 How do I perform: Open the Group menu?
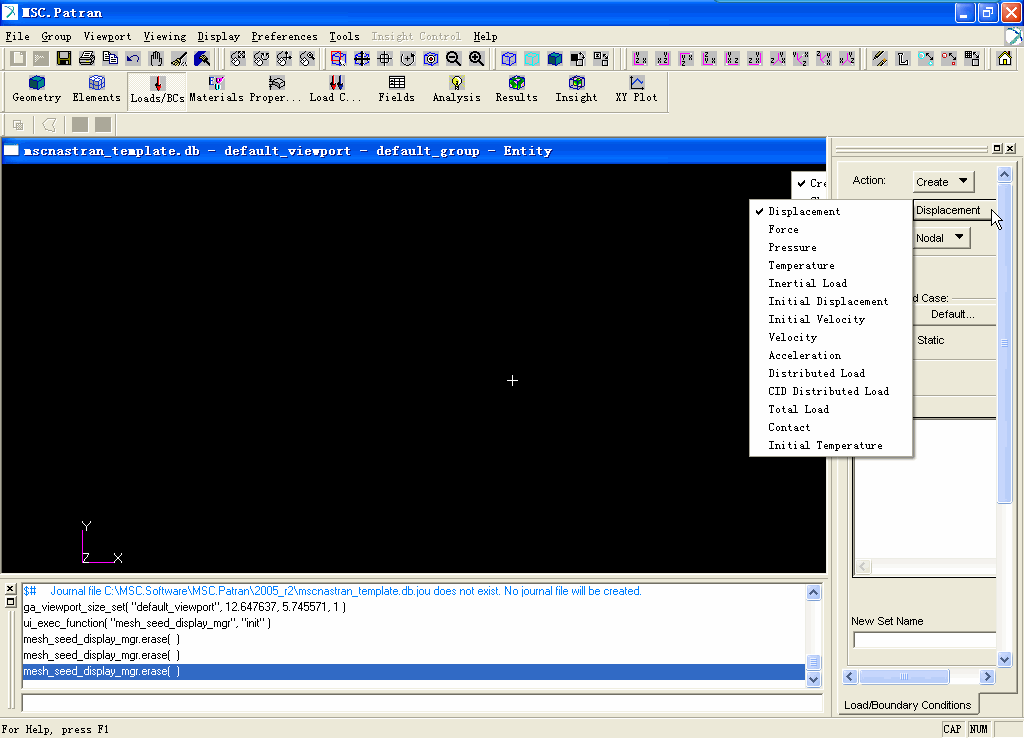coord(56,37)
